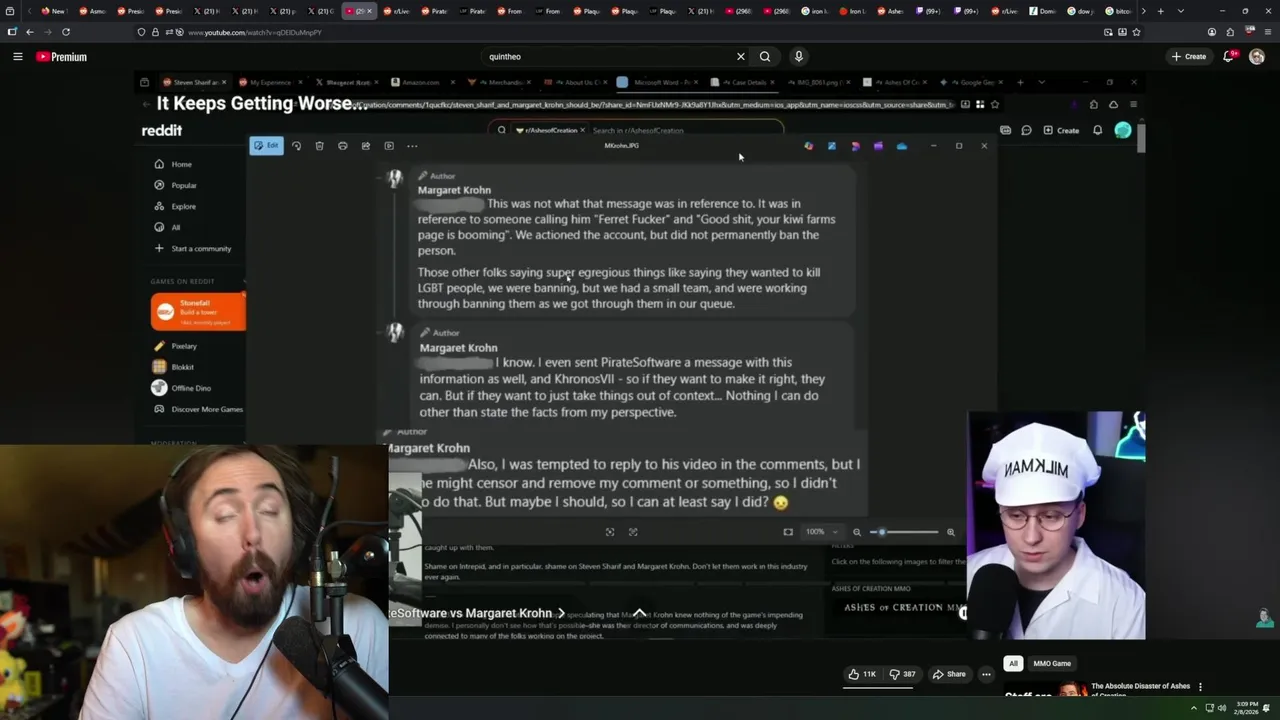Open the Stonefall game card
The image size is (1280, 720).
click(198, 311)
